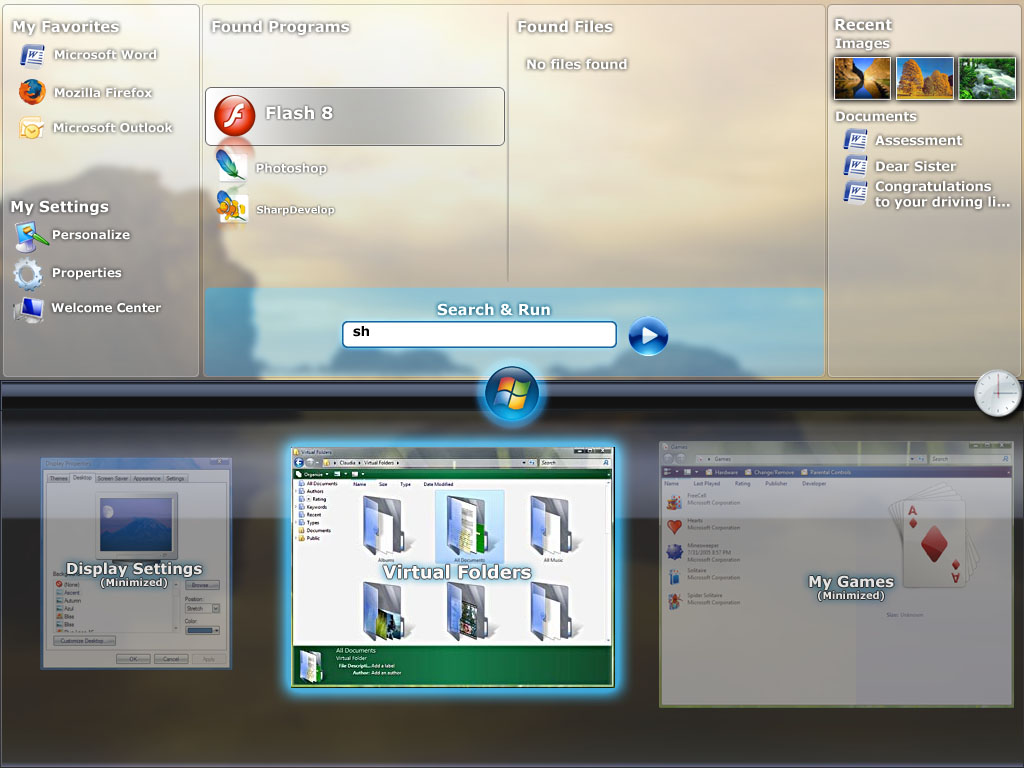This screenshot has width=1024, height=768.
Task: Sort Virtual Folders by Name column
Action: pos(359,485)
